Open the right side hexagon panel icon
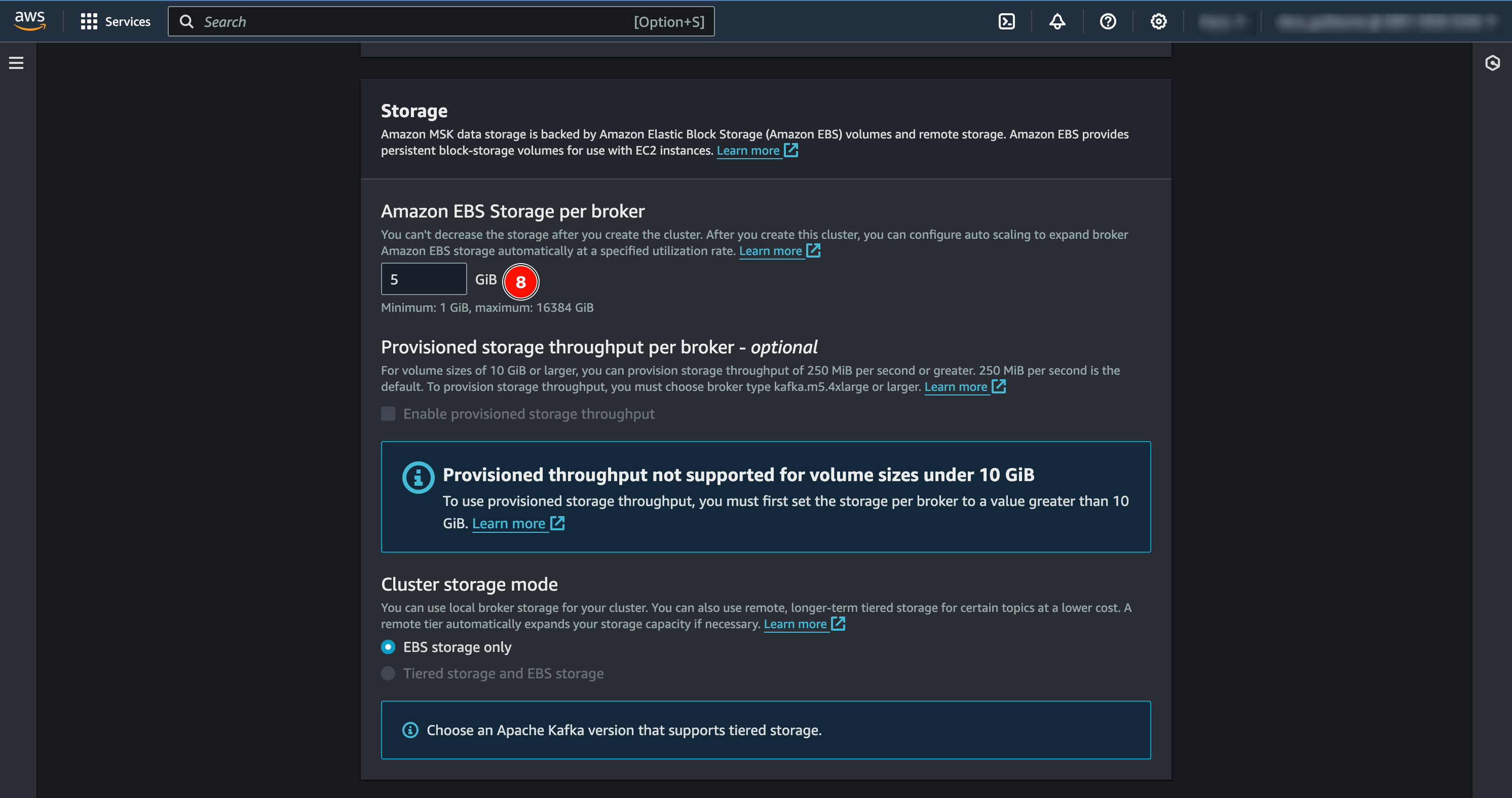The image size is (1512, 798). [1492, 63]
